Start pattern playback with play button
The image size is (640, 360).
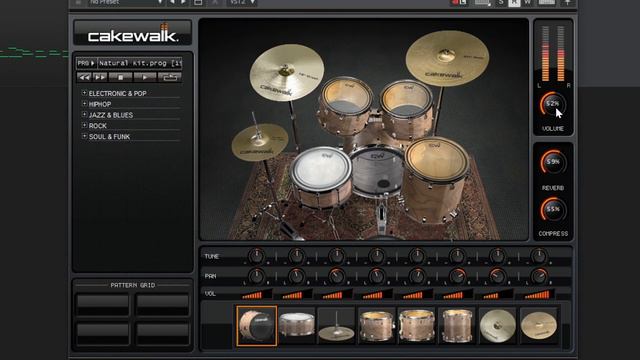145,77
